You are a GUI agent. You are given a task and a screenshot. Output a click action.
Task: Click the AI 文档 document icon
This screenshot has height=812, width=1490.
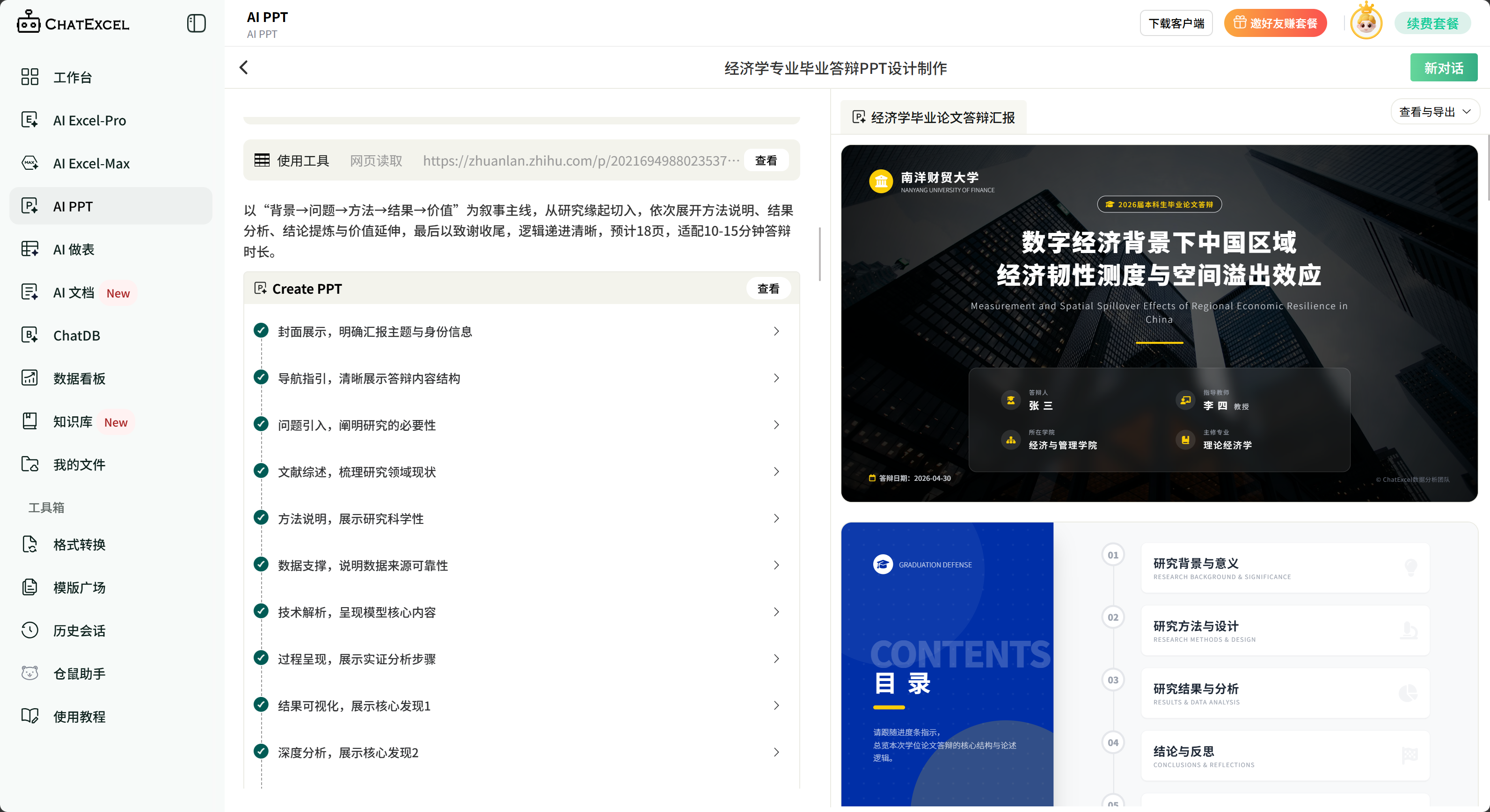click(29, 292)
